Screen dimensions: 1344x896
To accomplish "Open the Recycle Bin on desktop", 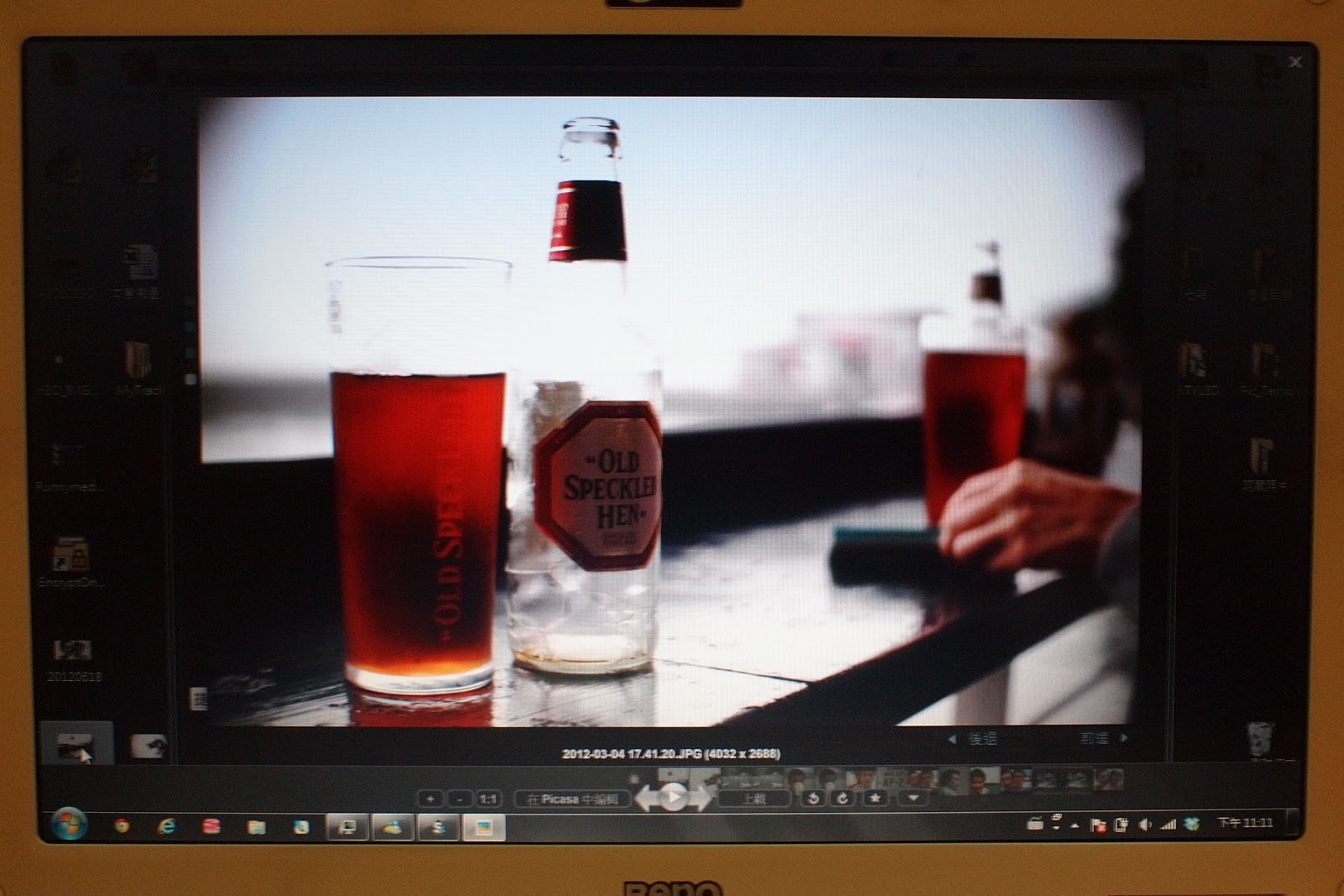I will (1260, 739).
